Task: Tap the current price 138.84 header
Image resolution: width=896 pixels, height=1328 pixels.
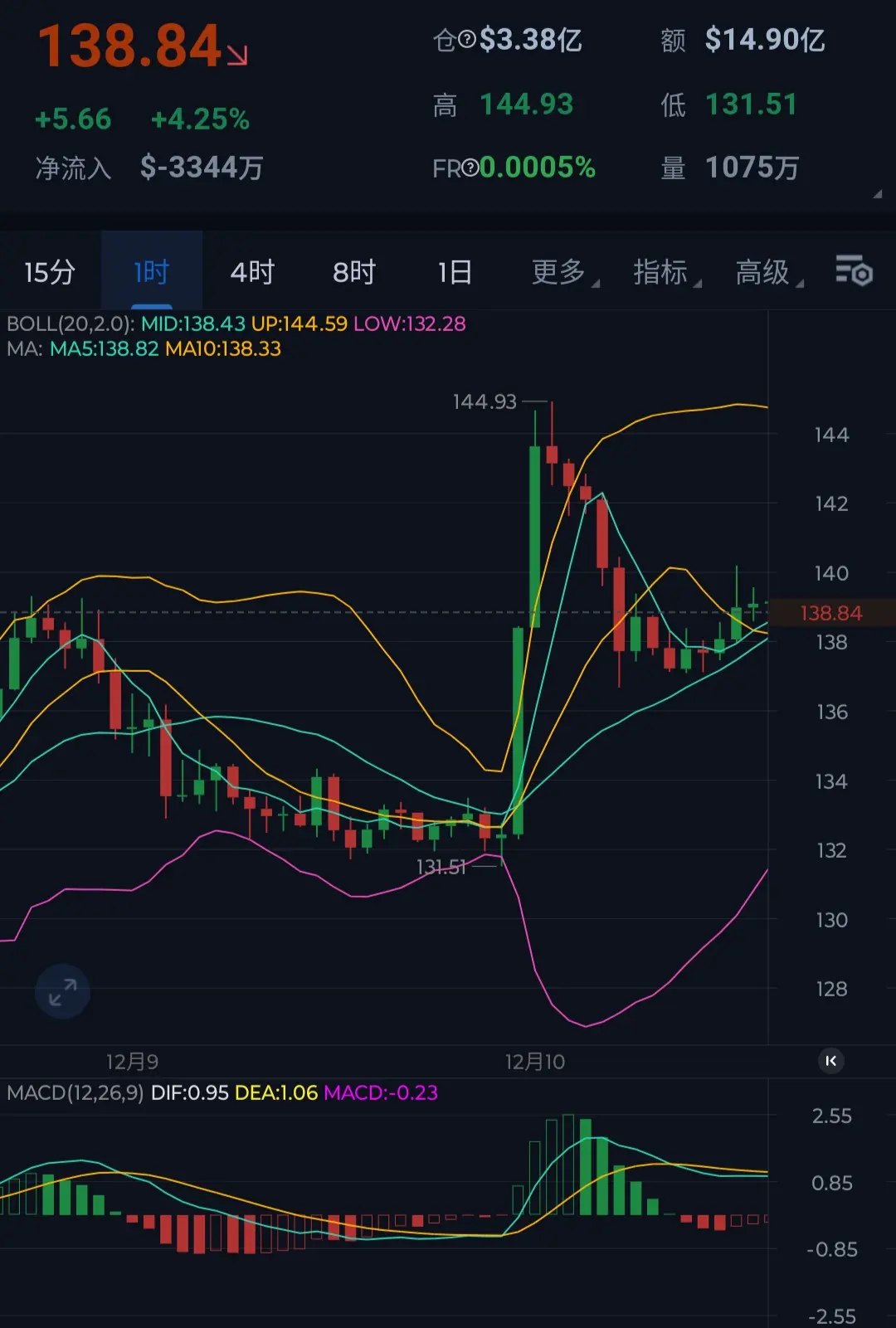Action: point(130,46)
